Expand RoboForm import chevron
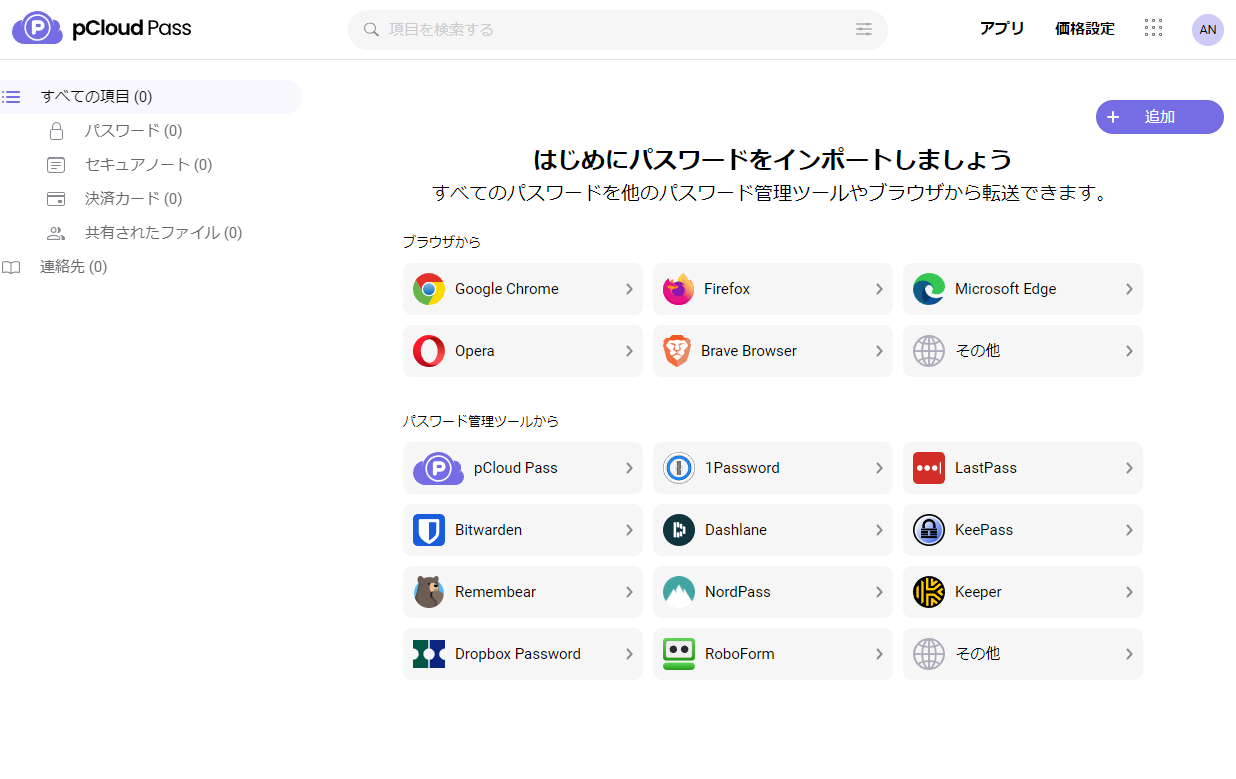The image size is (1236, 779). coord(879,654)
